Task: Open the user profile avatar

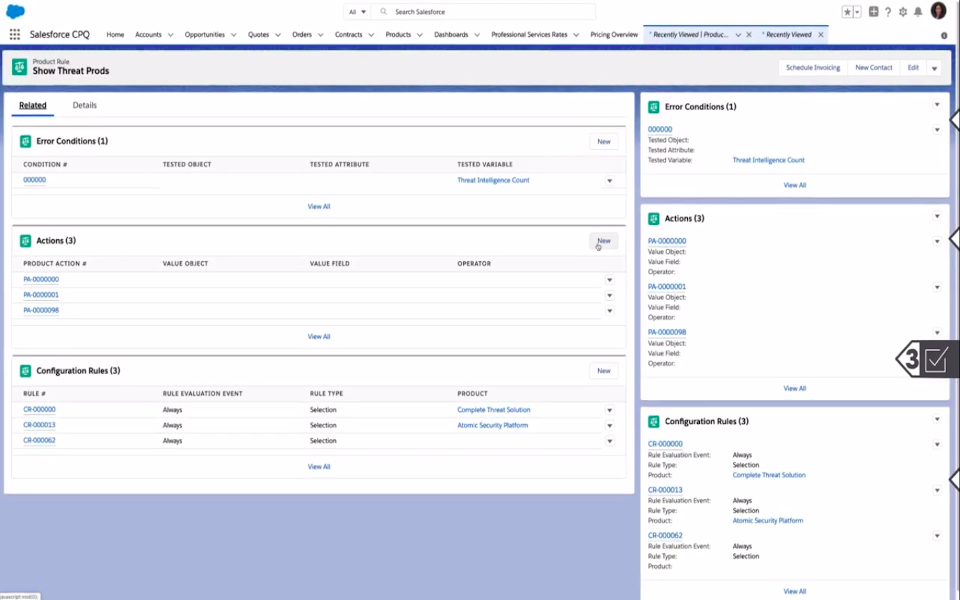Action: click(939, 10)
